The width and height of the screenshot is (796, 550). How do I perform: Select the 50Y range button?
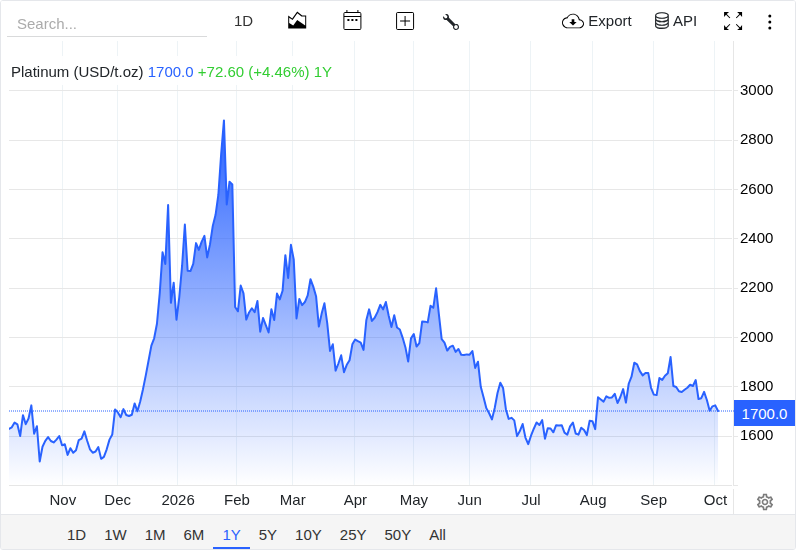tap(397, 535)
